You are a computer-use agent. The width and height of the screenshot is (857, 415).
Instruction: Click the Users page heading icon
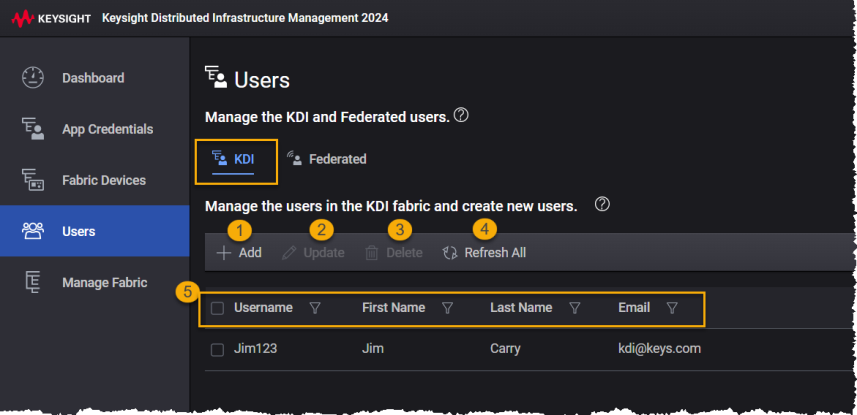(216, 77)
